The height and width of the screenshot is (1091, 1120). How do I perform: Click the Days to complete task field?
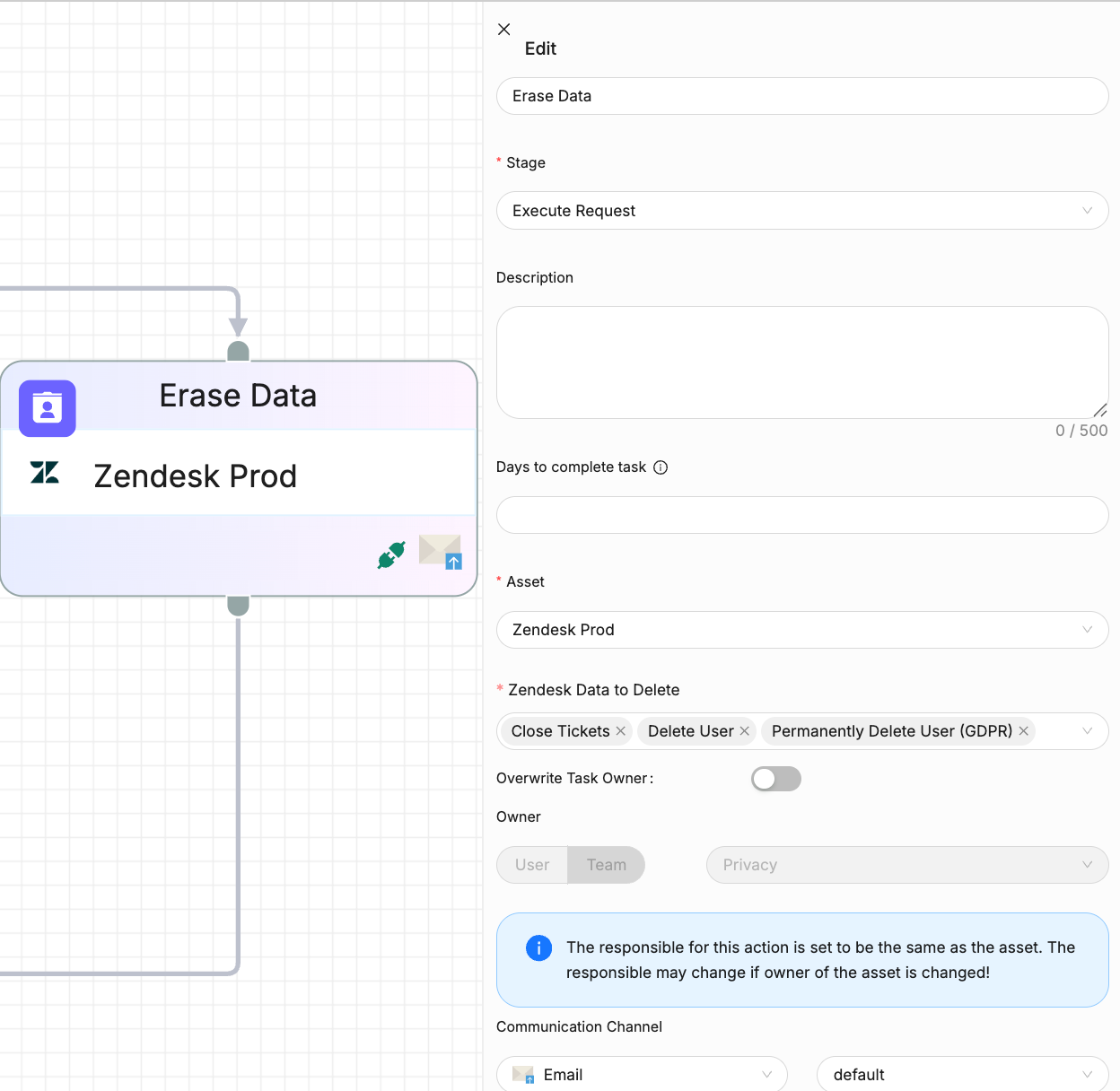click(x=802, y=515)
